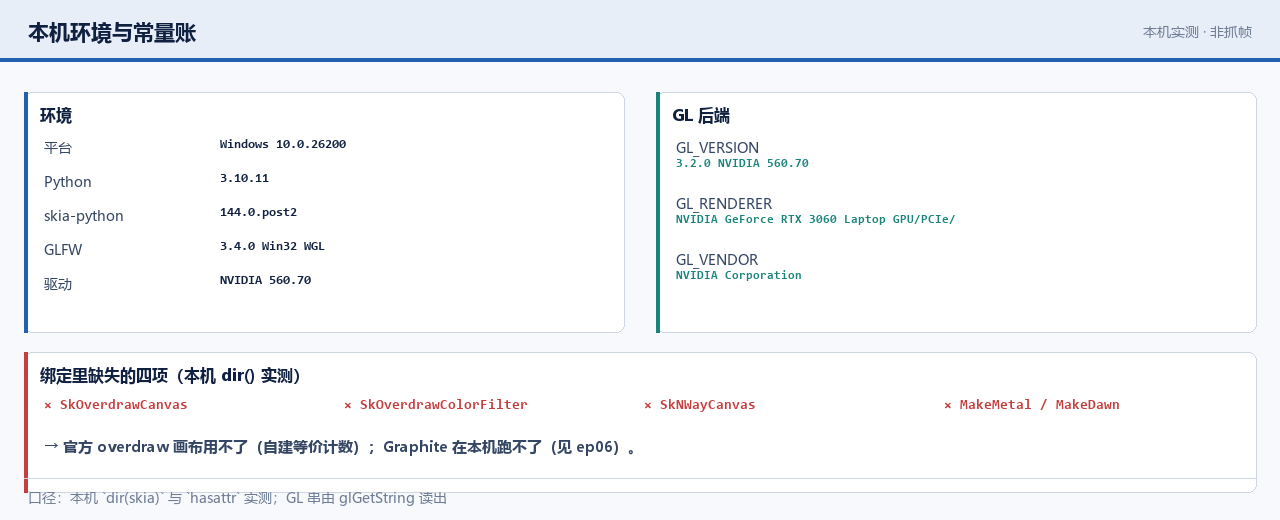This screenshot has height=520, width=1280.
Task: Click the Python row label
Action: pyautogui.click(x=68, y=182)
